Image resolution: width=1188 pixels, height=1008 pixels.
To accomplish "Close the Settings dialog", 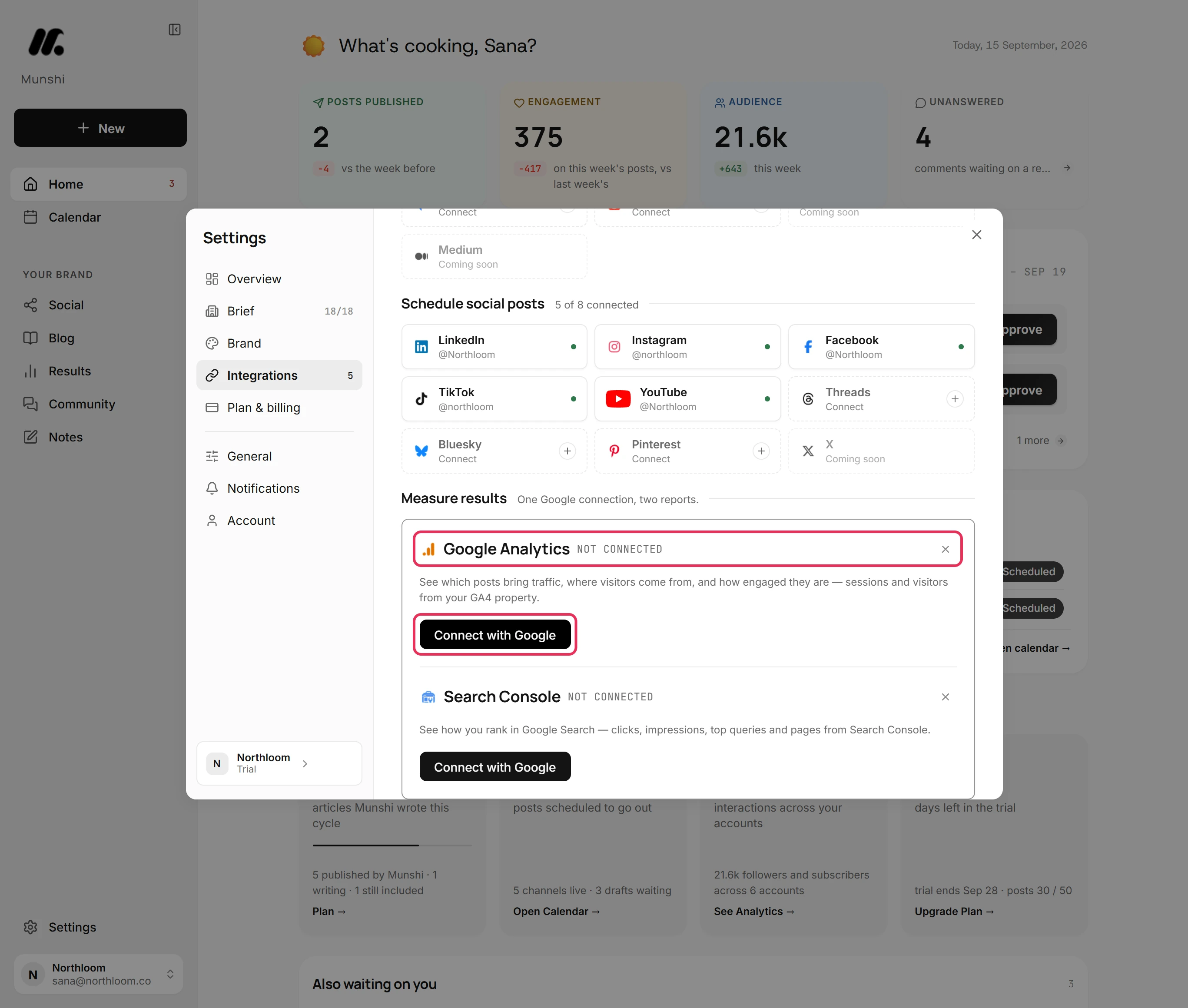I will tap(976, 235).
